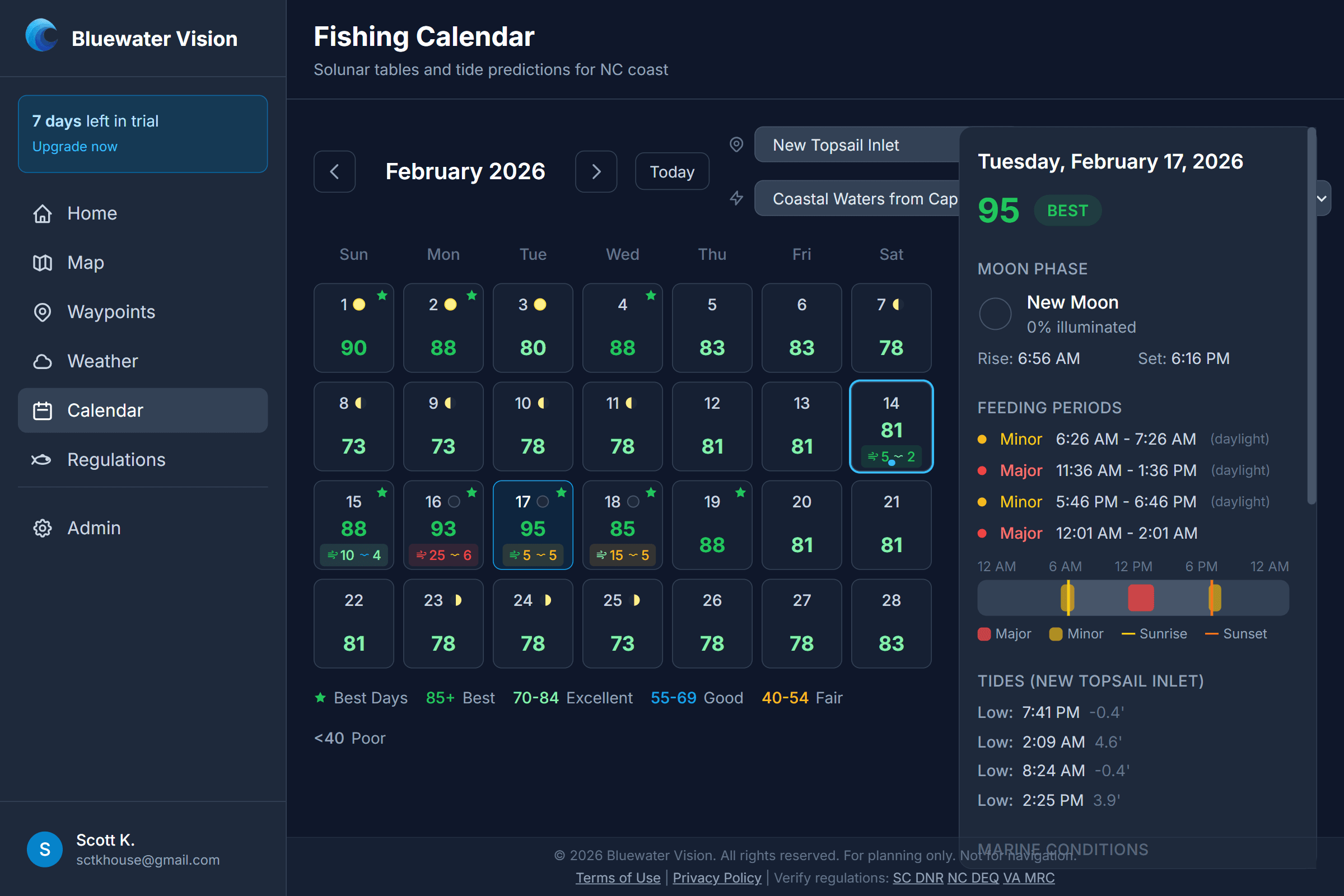Open the New Topsail Inlet location dropdown
Viewport: 1344px width, 896px height.
pyautogui.click(x=857, y=144)
